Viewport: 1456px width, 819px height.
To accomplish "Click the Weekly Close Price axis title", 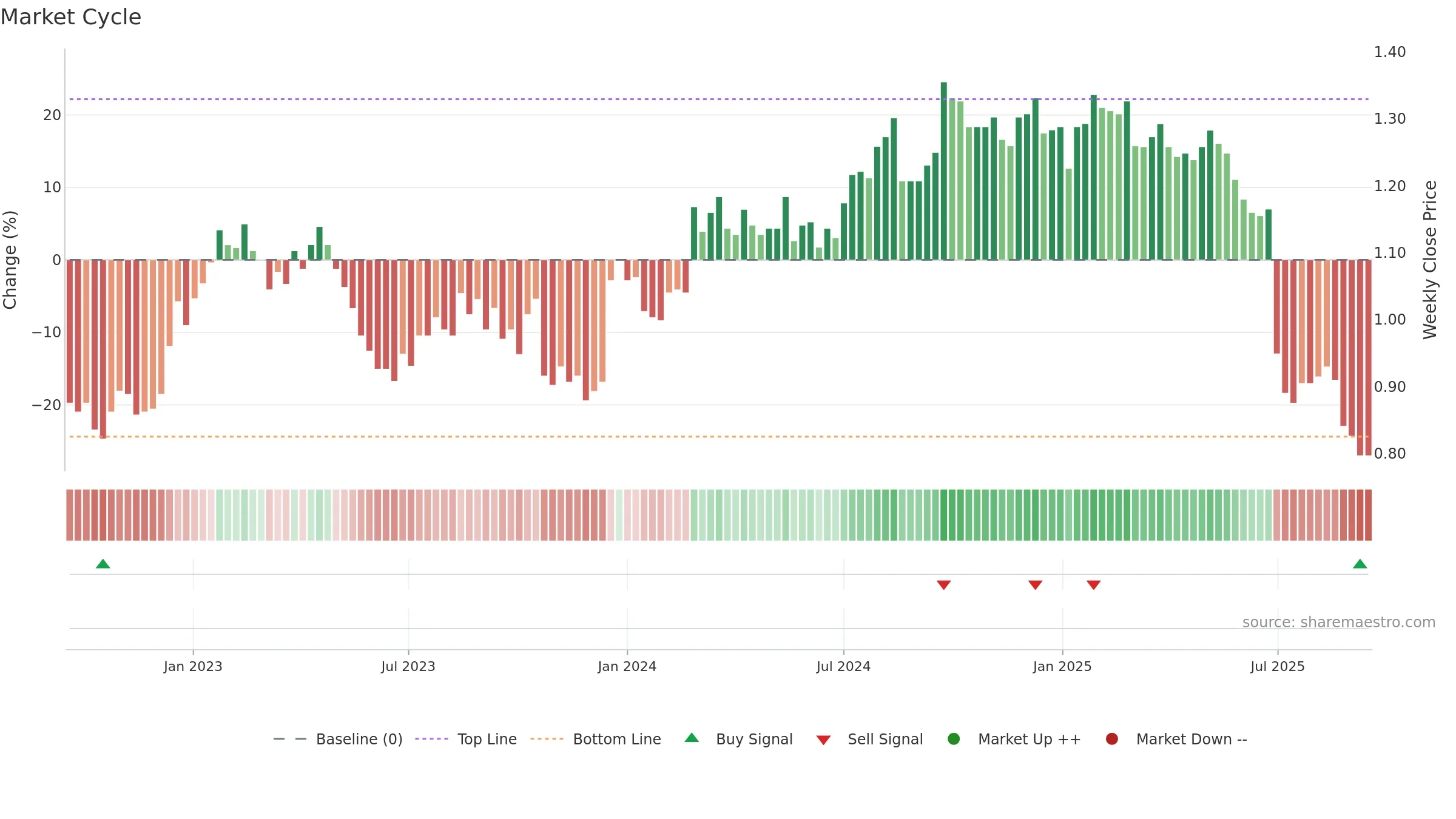I will click(x=1430, y=260).
